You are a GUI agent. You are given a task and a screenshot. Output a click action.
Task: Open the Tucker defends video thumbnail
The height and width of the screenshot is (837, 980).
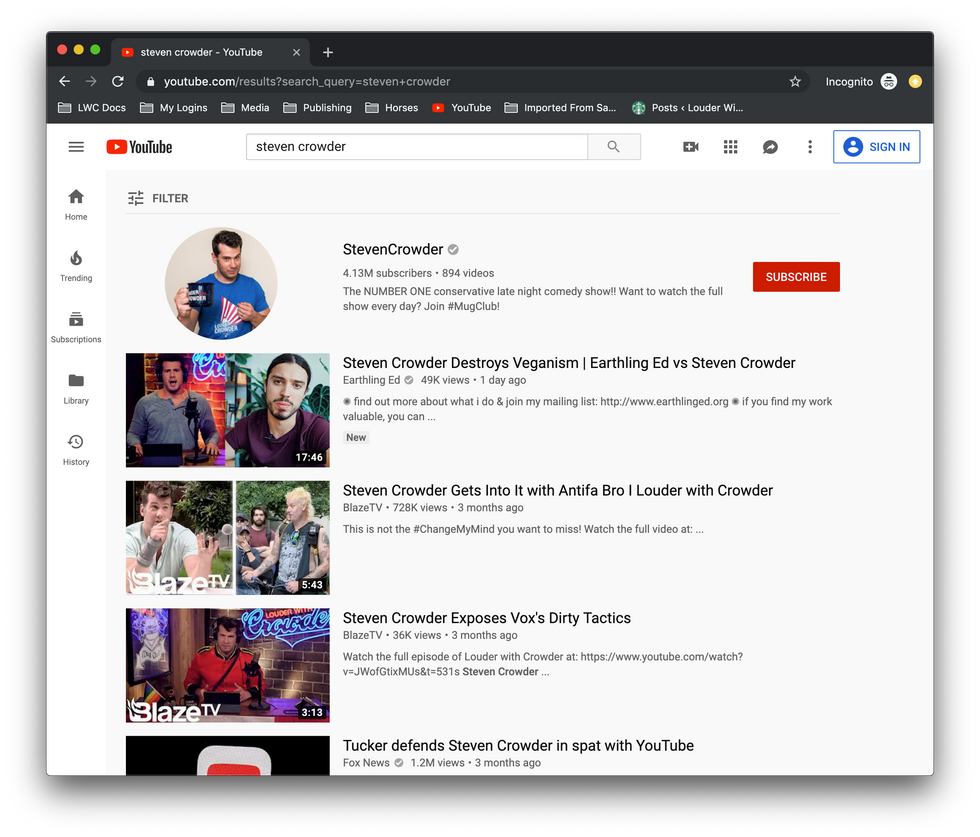228,756
